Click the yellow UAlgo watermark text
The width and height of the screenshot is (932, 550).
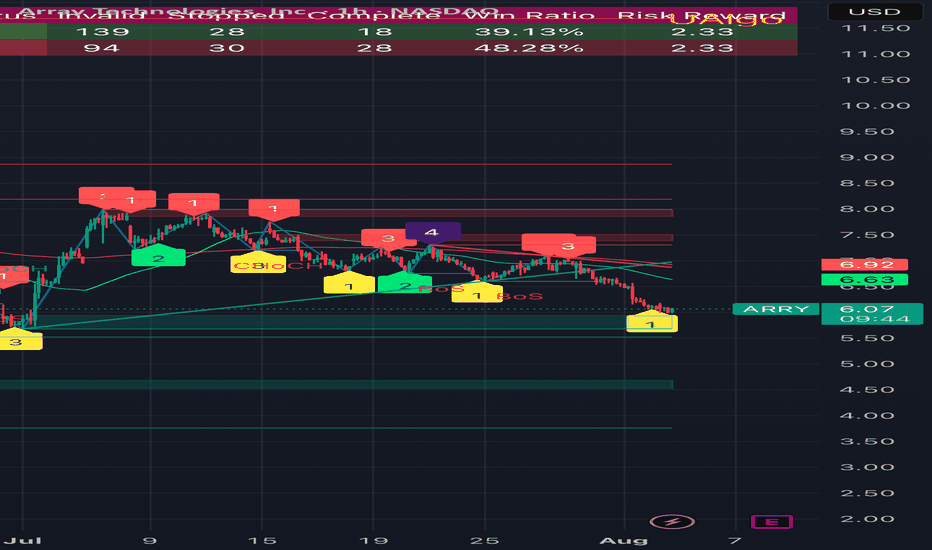(725, 20)
